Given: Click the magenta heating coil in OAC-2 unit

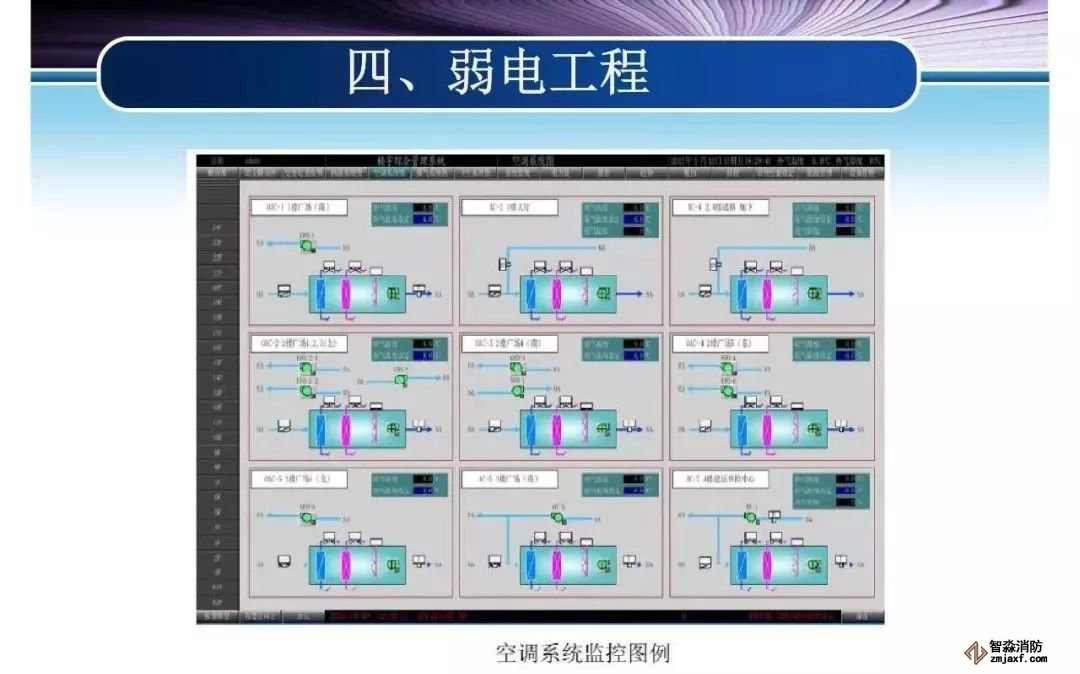Looking at the screenshot, I should pos(347,428).
